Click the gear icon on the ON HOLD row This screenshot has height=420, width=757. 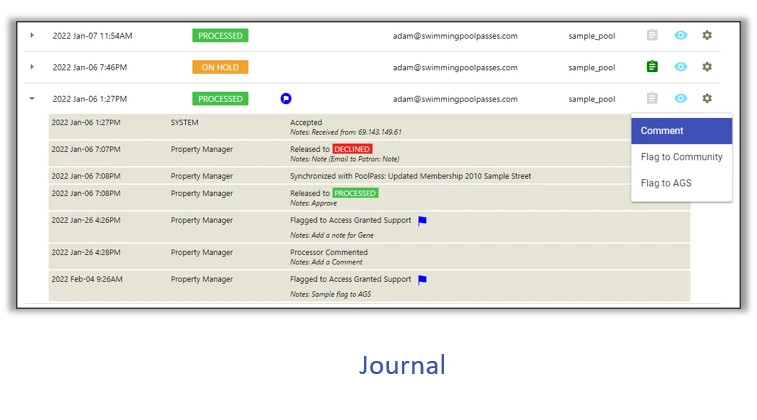click(x=707, y=67)
